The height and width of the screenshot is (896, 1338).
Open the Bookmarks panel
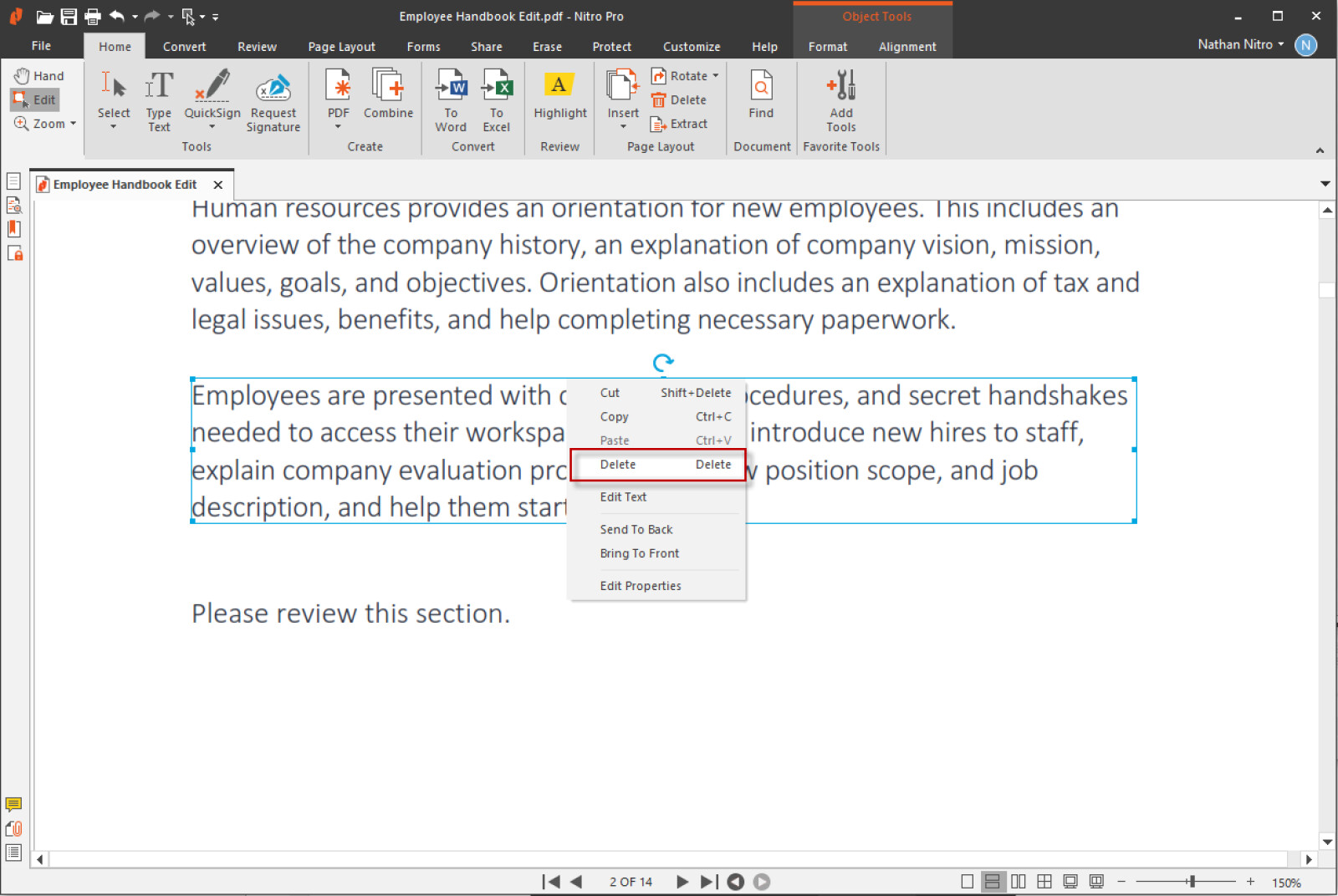coord(13,228)
